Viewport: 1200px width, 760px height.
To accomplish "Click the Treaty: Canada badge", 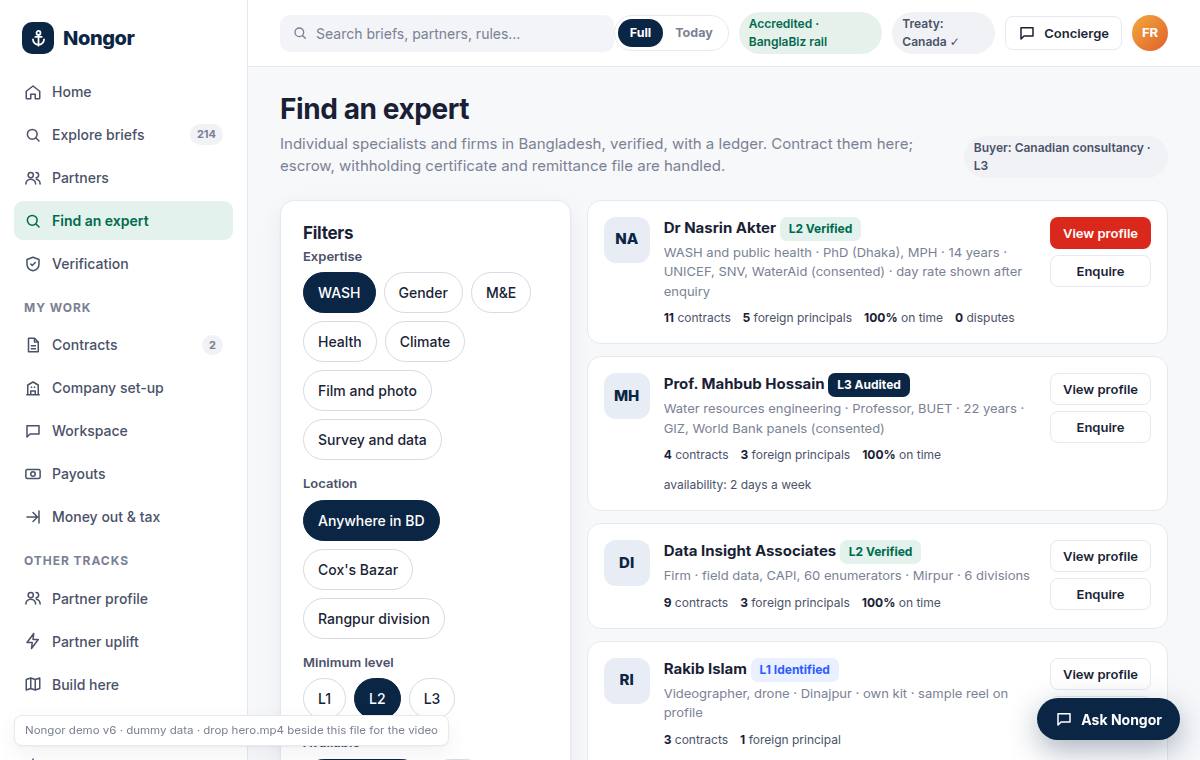I will click(943, 33).
